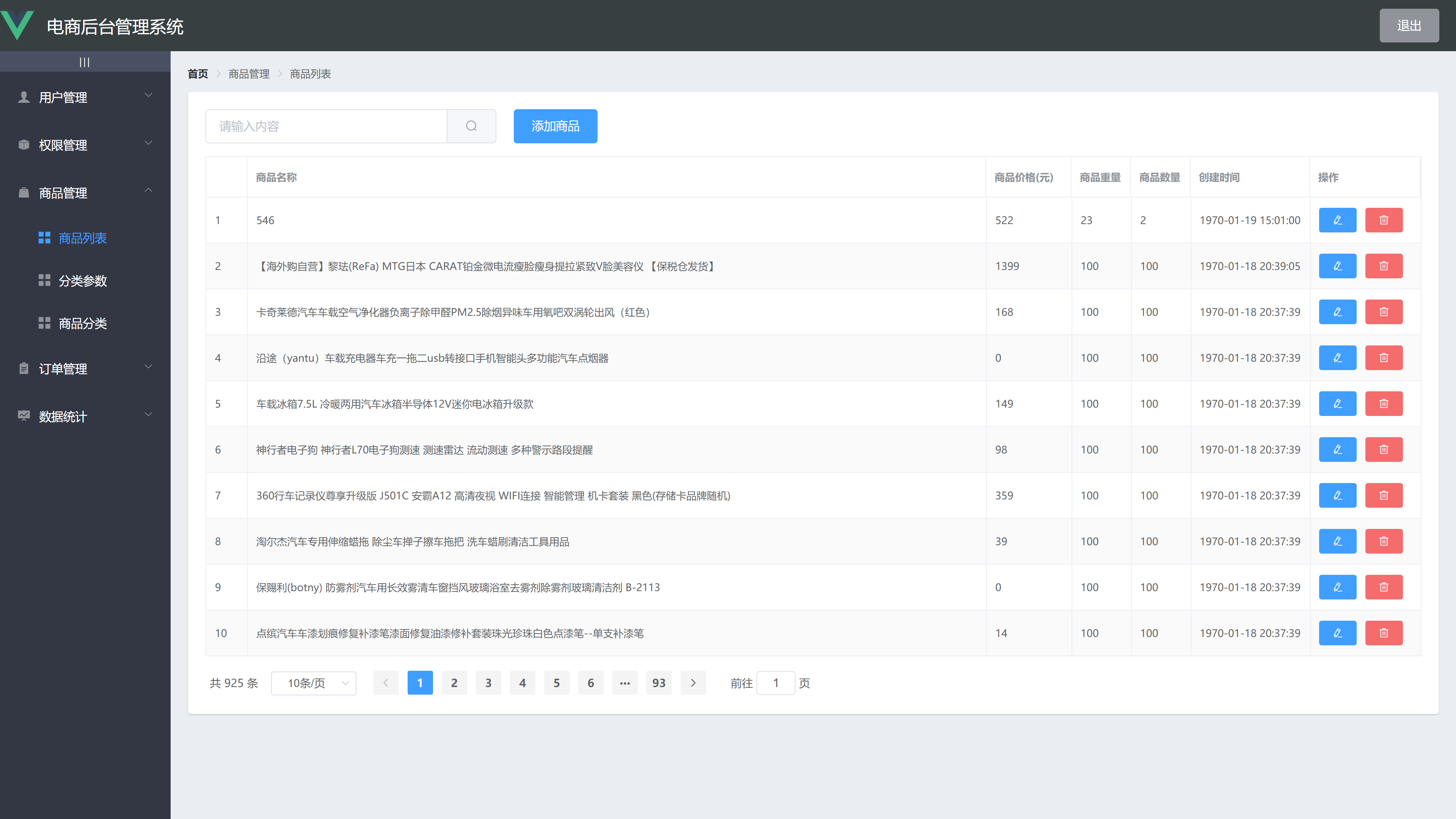Expand the 数据统计 menu section

pyautogui.click(x=85, y=417)
